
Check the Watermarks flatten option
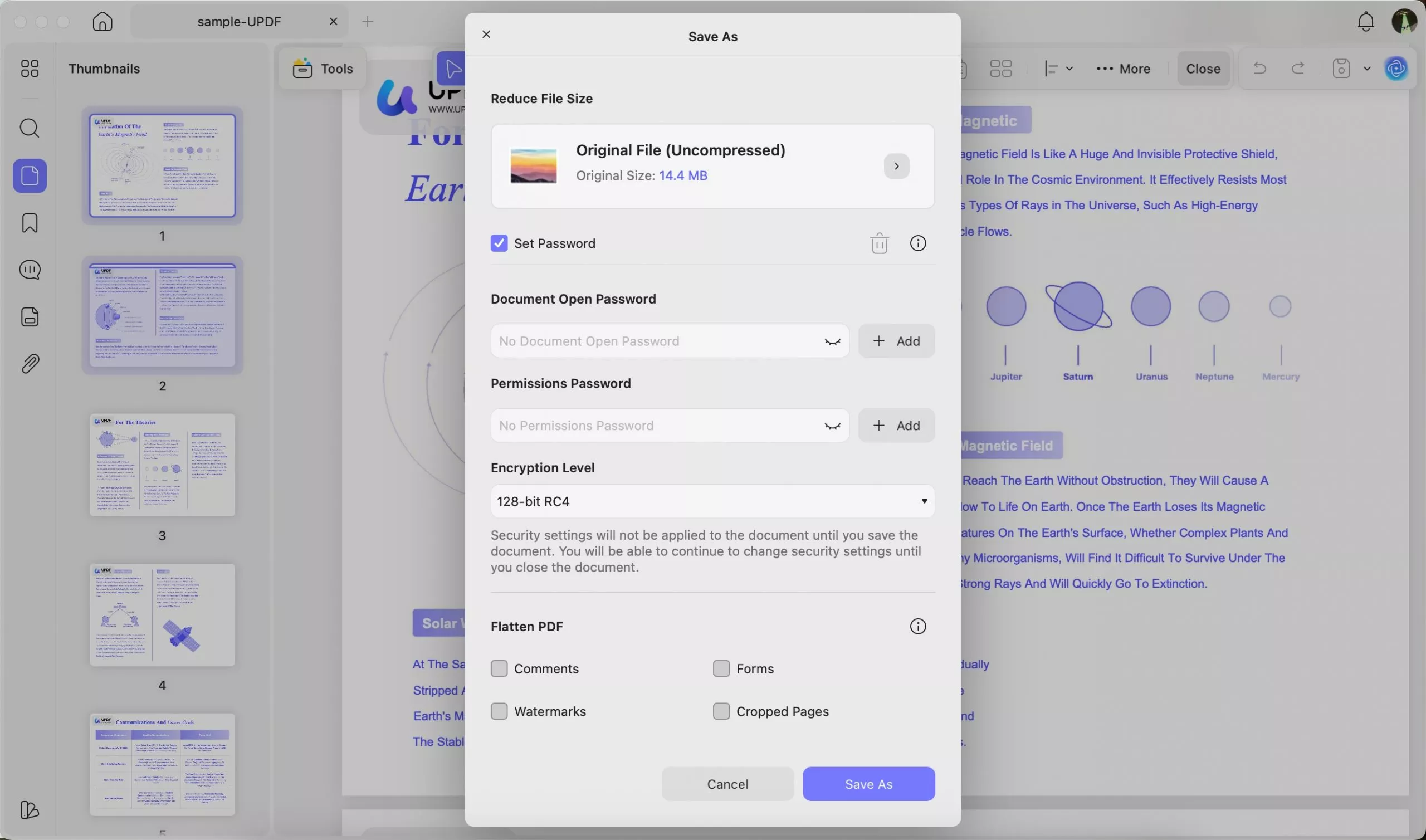(x=499, y=711)
